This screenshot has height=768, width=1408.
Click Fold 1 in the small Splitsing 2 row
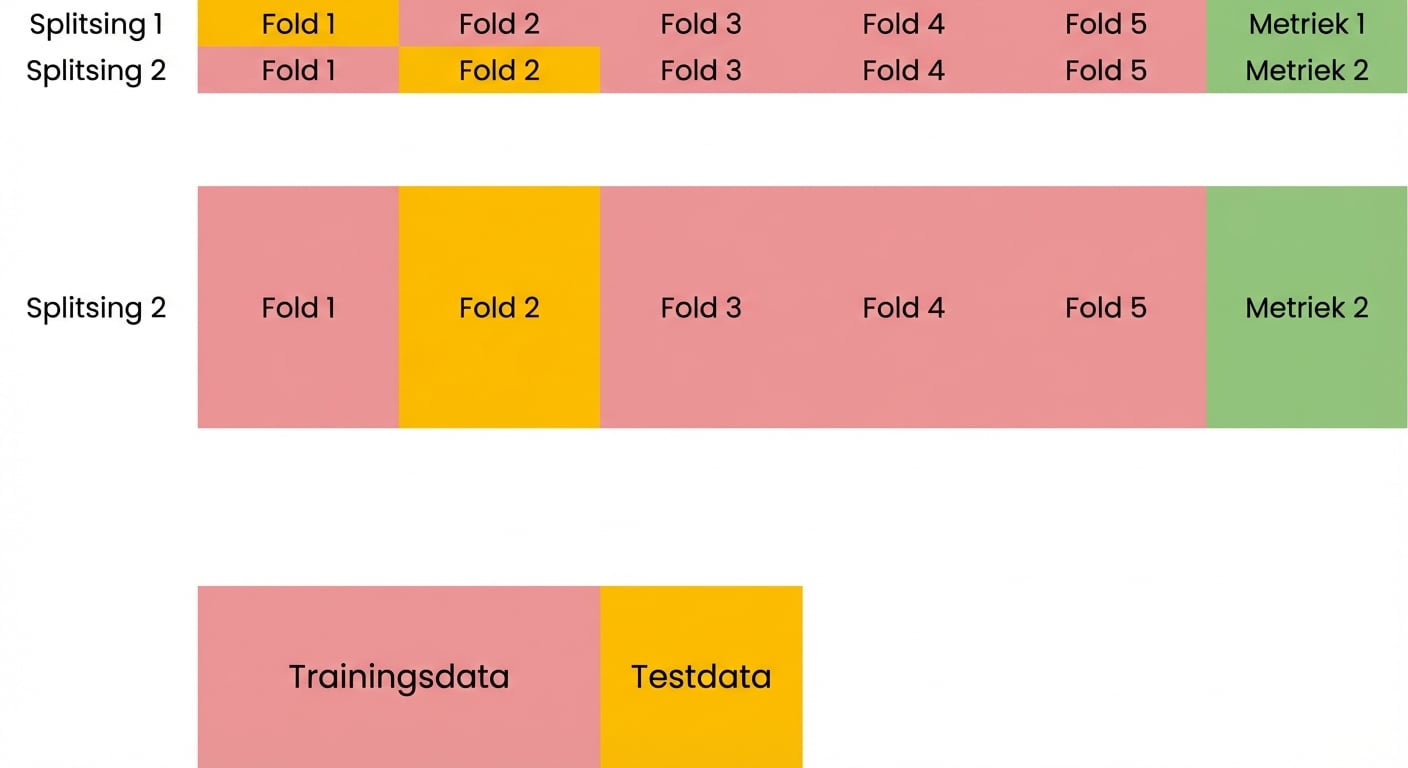point(298,70)
